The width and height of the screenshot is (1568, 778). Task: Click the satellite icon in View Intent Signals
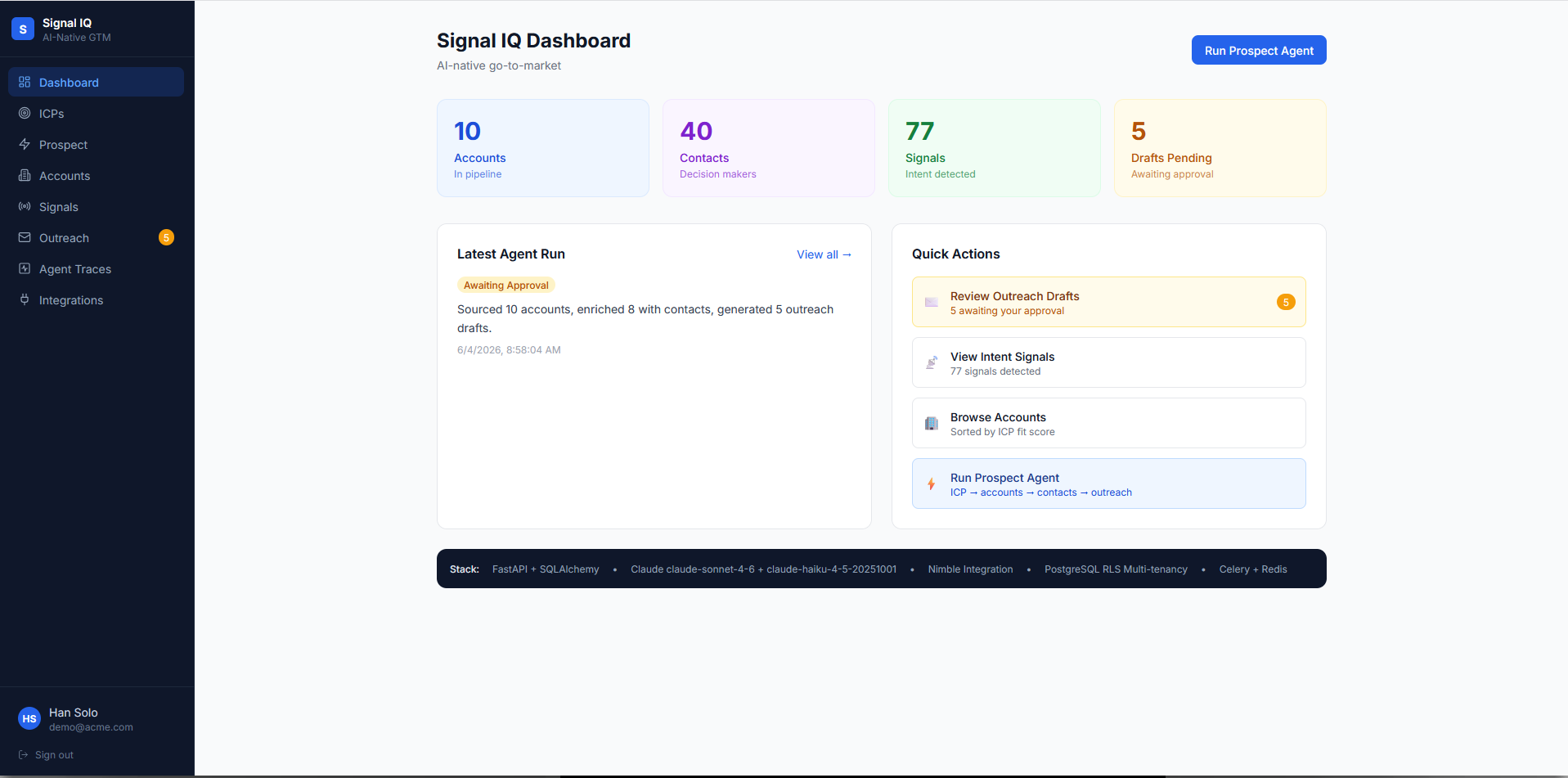point(932,362)
